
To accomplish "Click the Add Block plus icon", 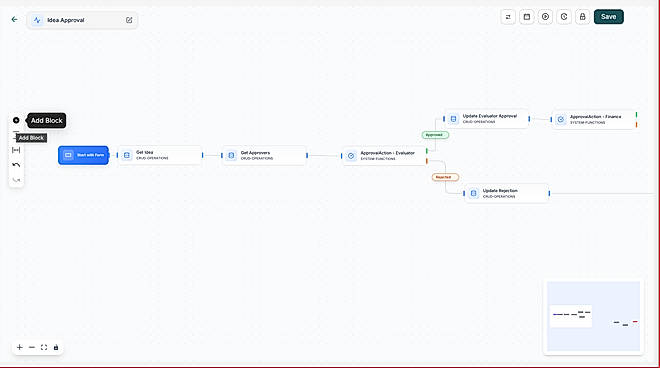I will pos(16,120).
